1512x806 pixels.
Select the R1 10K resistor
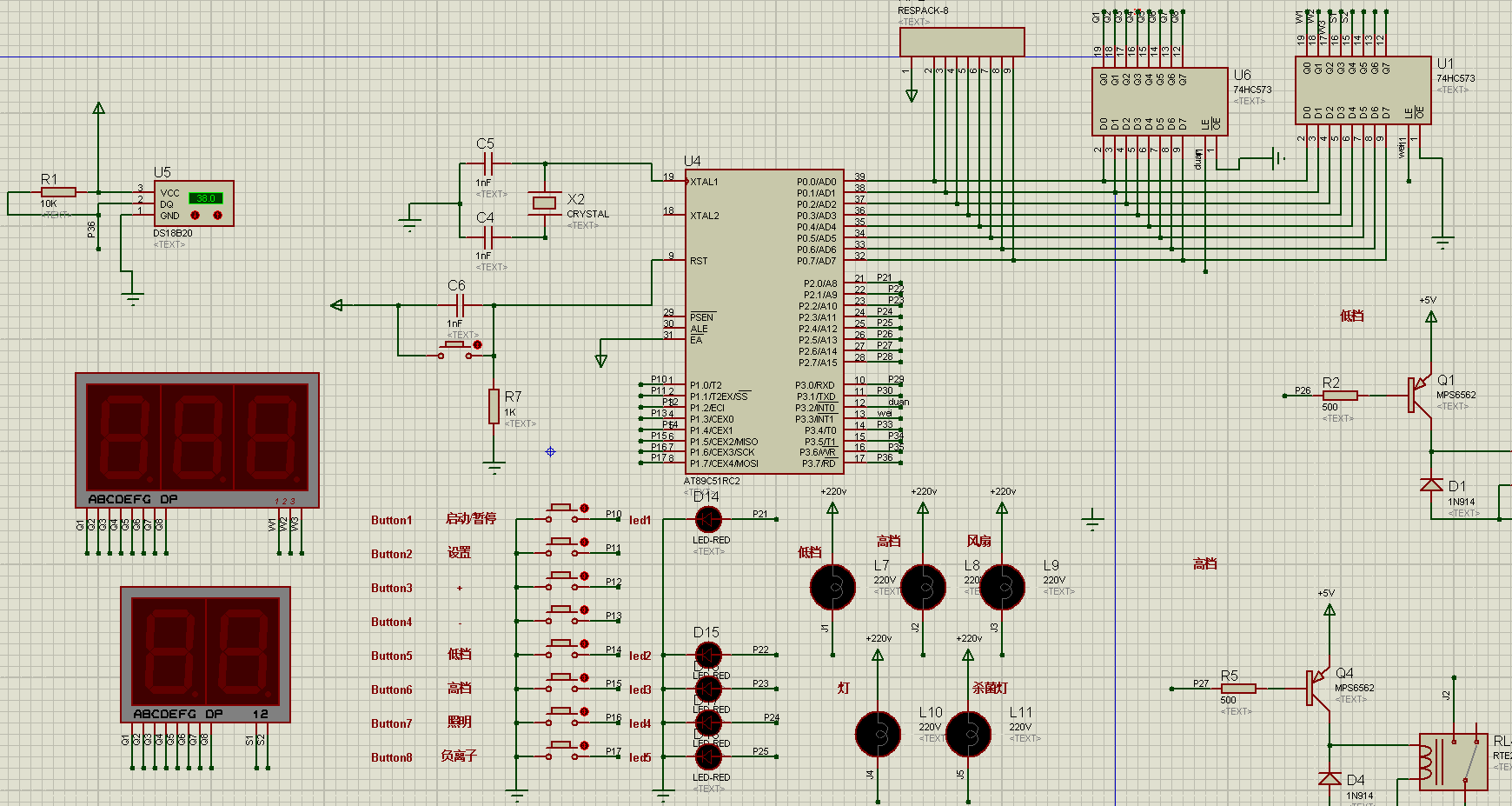58,192
